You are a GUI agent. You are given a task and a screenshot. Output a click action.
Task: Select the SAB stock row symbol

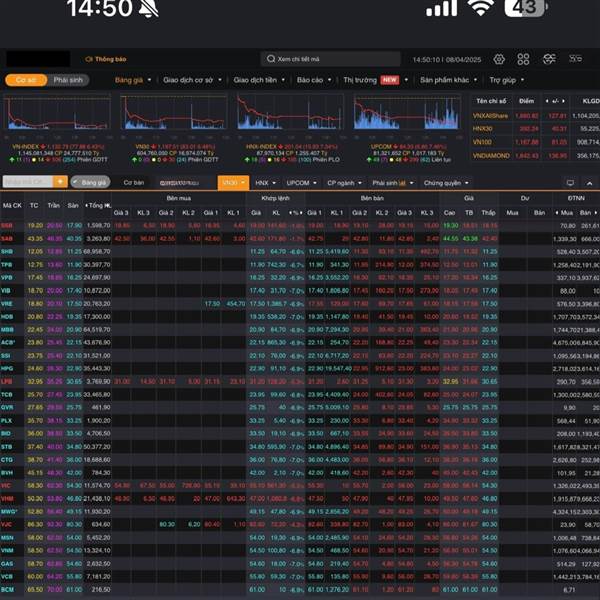tap(7, 239)
